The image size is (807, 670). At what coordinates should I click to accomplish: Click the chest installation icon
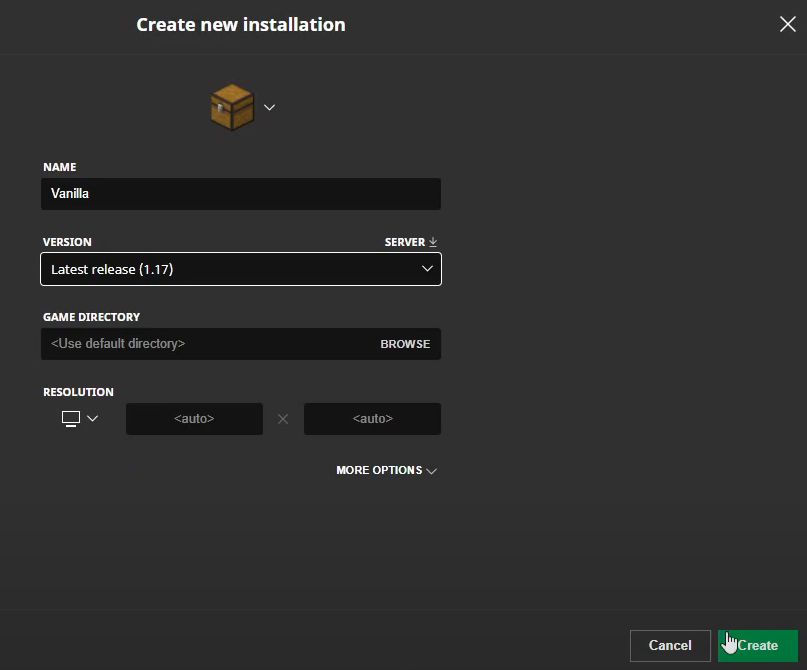click(232, 107)
